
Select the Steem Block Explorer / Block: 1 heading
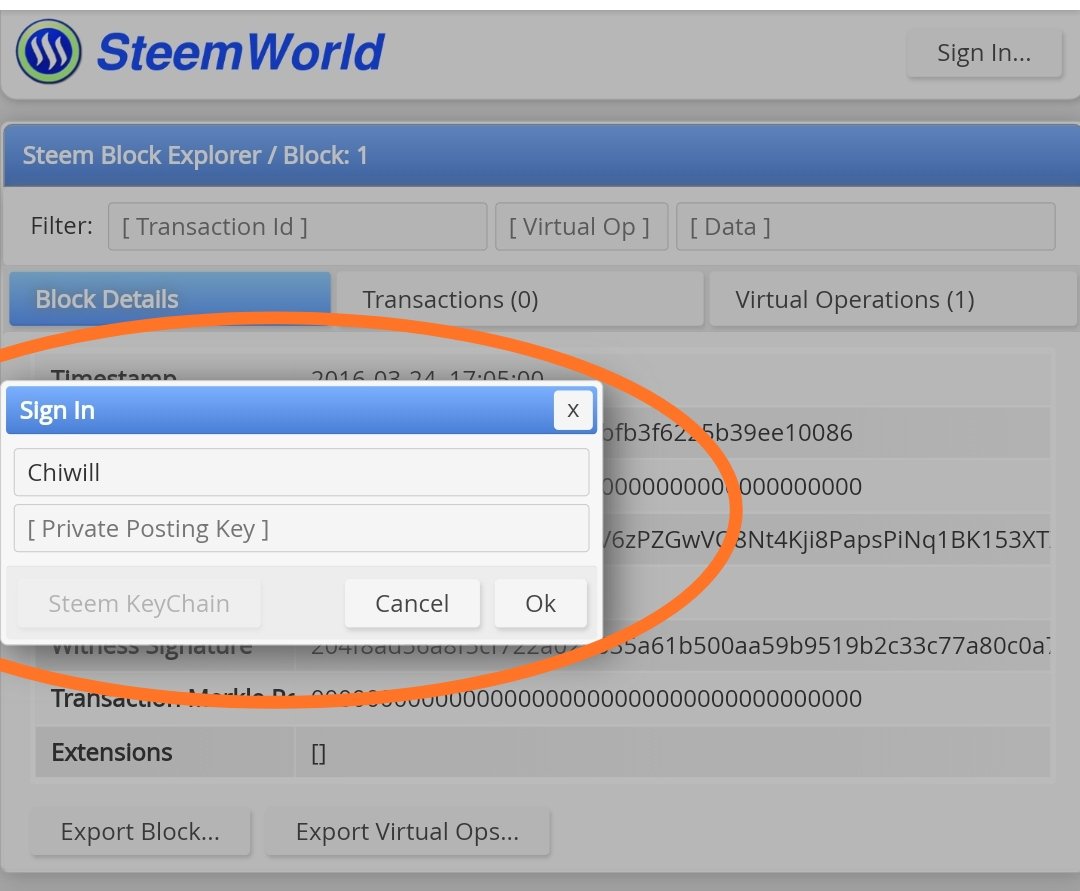[195, 156]
